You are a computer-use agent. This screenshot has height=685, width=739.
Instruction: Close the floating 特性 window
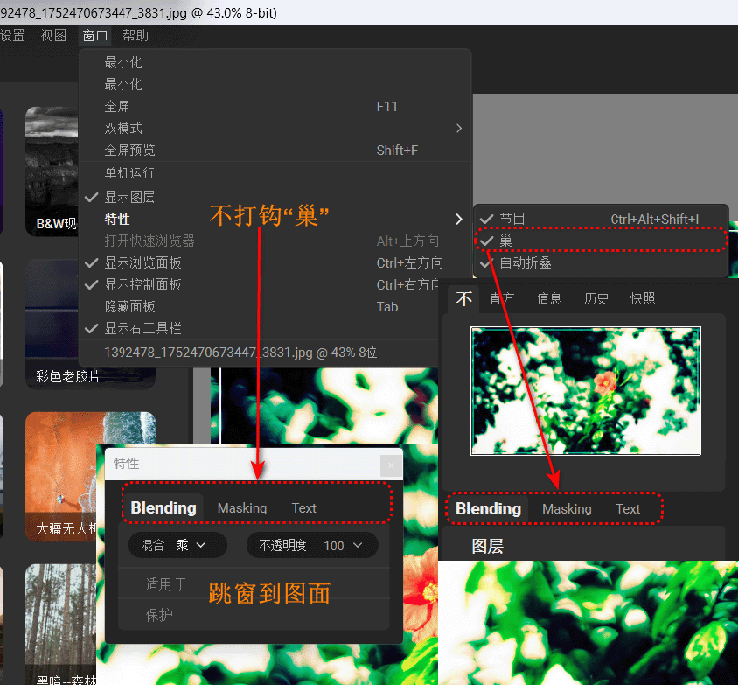coord(391,466)
